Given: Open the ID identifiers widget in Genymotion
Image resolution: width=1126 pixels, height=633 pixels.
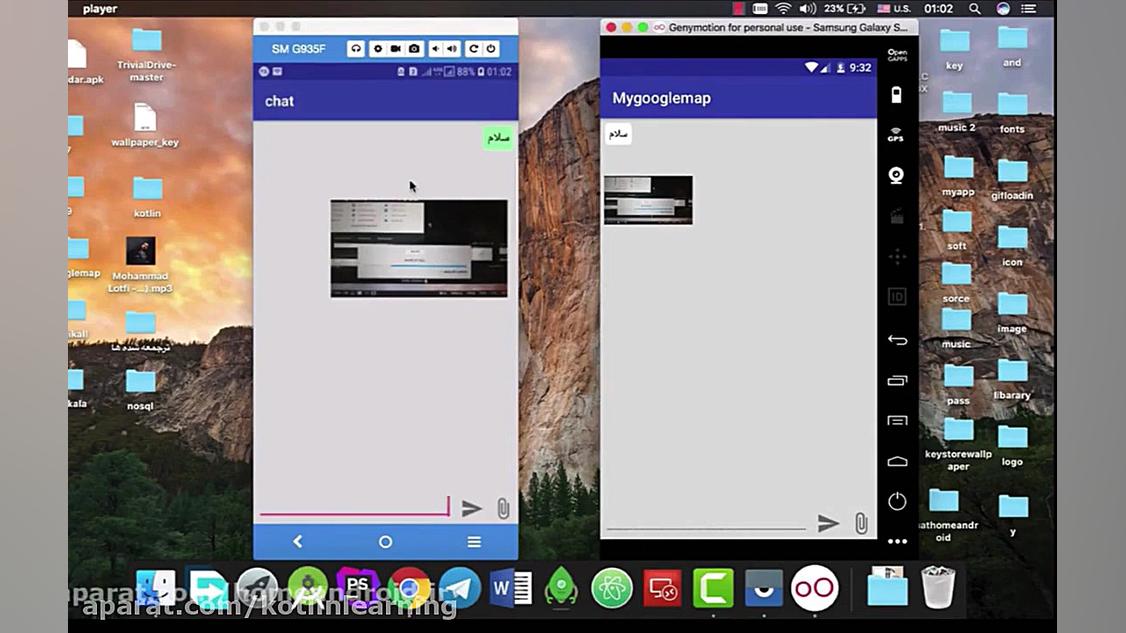Looking at the screenshot, I should click(x=897, y=297).
